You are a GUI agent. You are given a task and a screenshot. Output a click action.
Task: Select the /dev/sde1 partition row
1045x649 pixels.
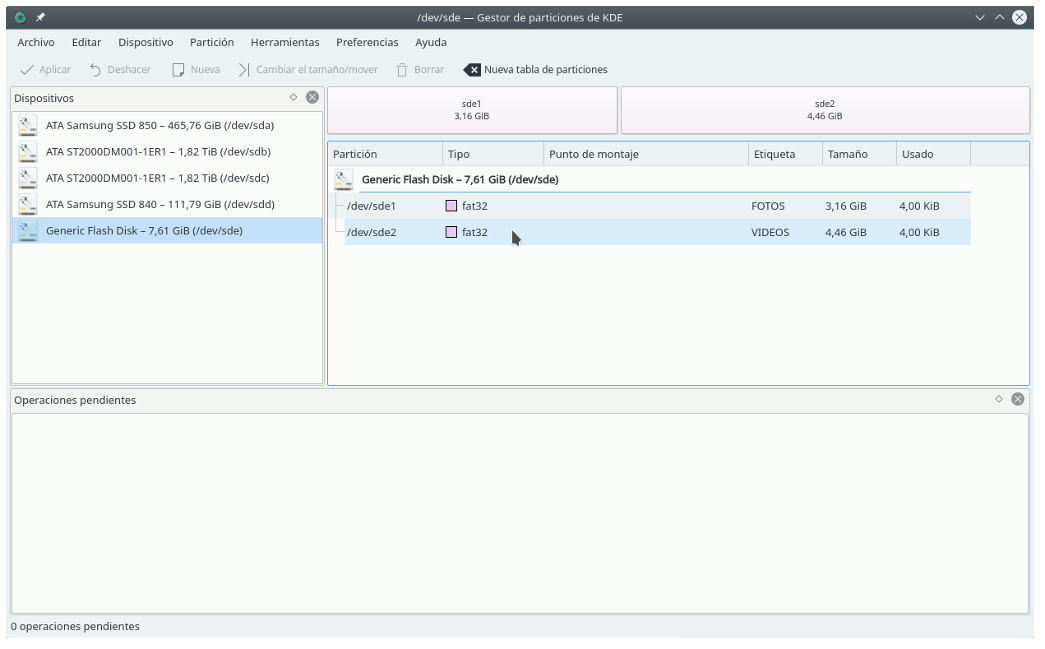click(372, 206)
